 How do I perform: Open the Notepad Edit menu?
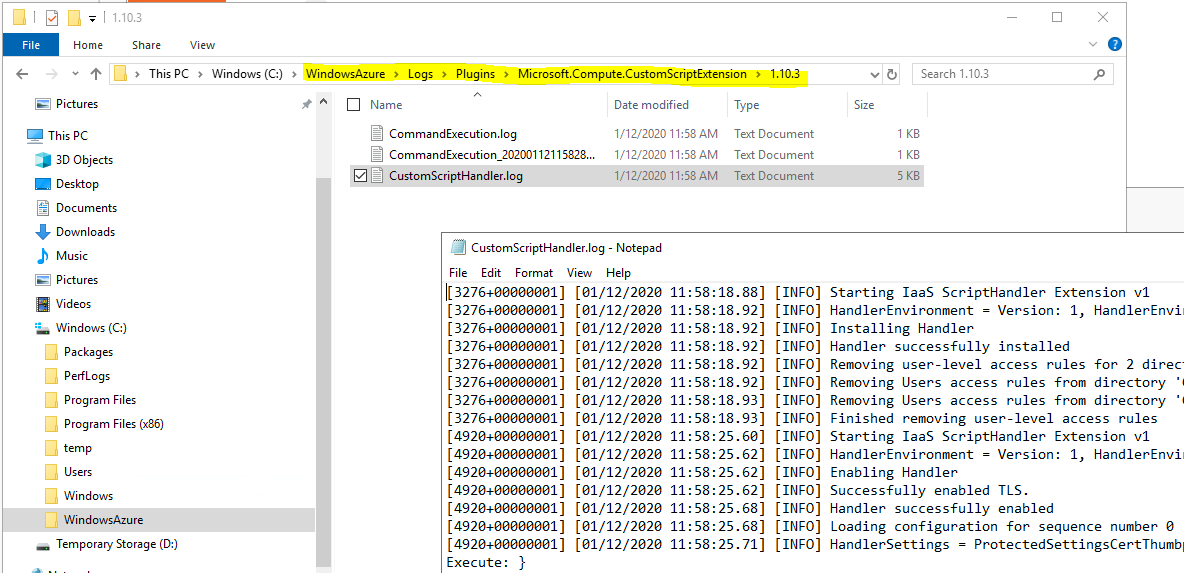491,273
